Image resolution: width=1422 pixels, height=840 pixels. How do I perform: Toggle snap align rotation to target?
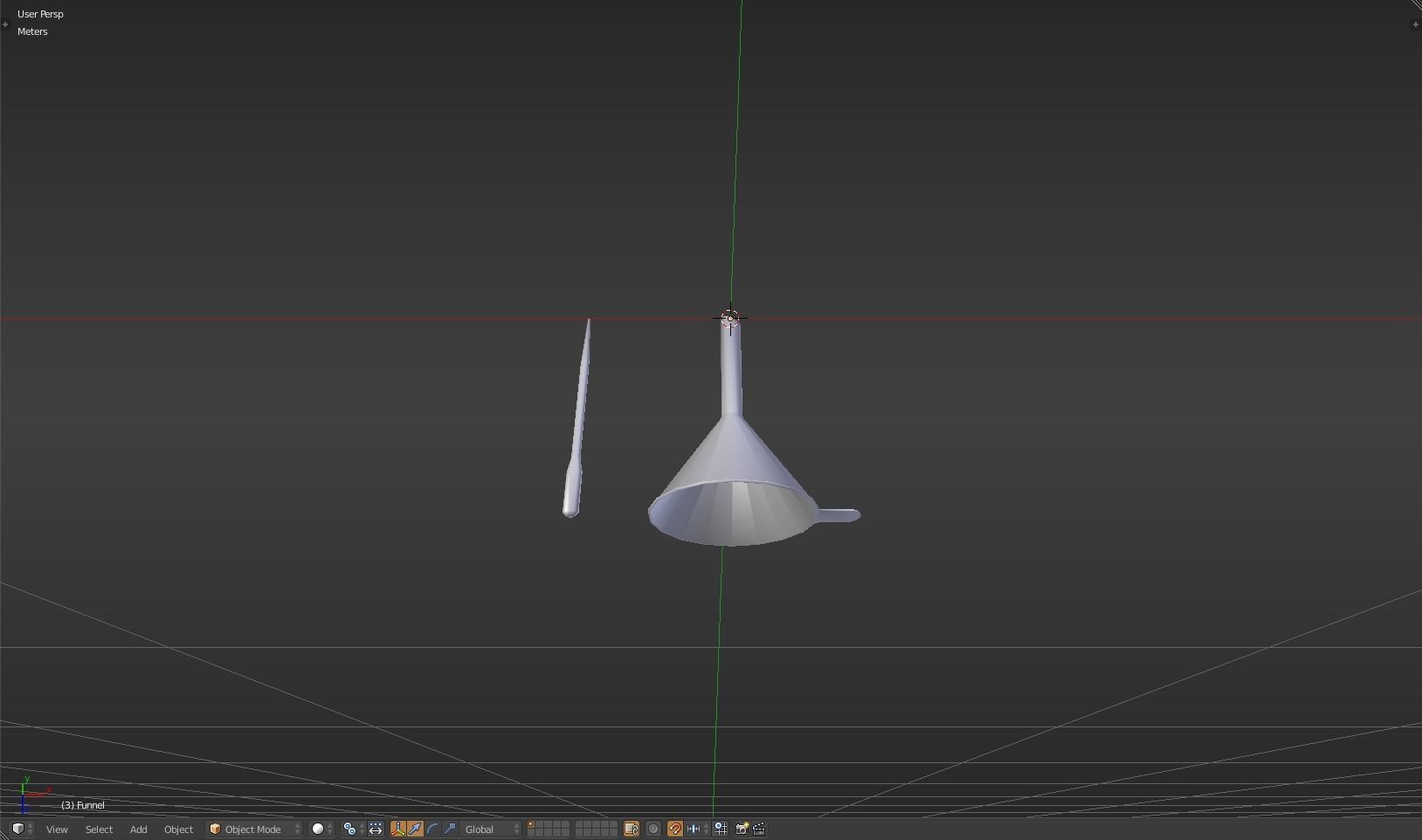(x=721, y=829)
